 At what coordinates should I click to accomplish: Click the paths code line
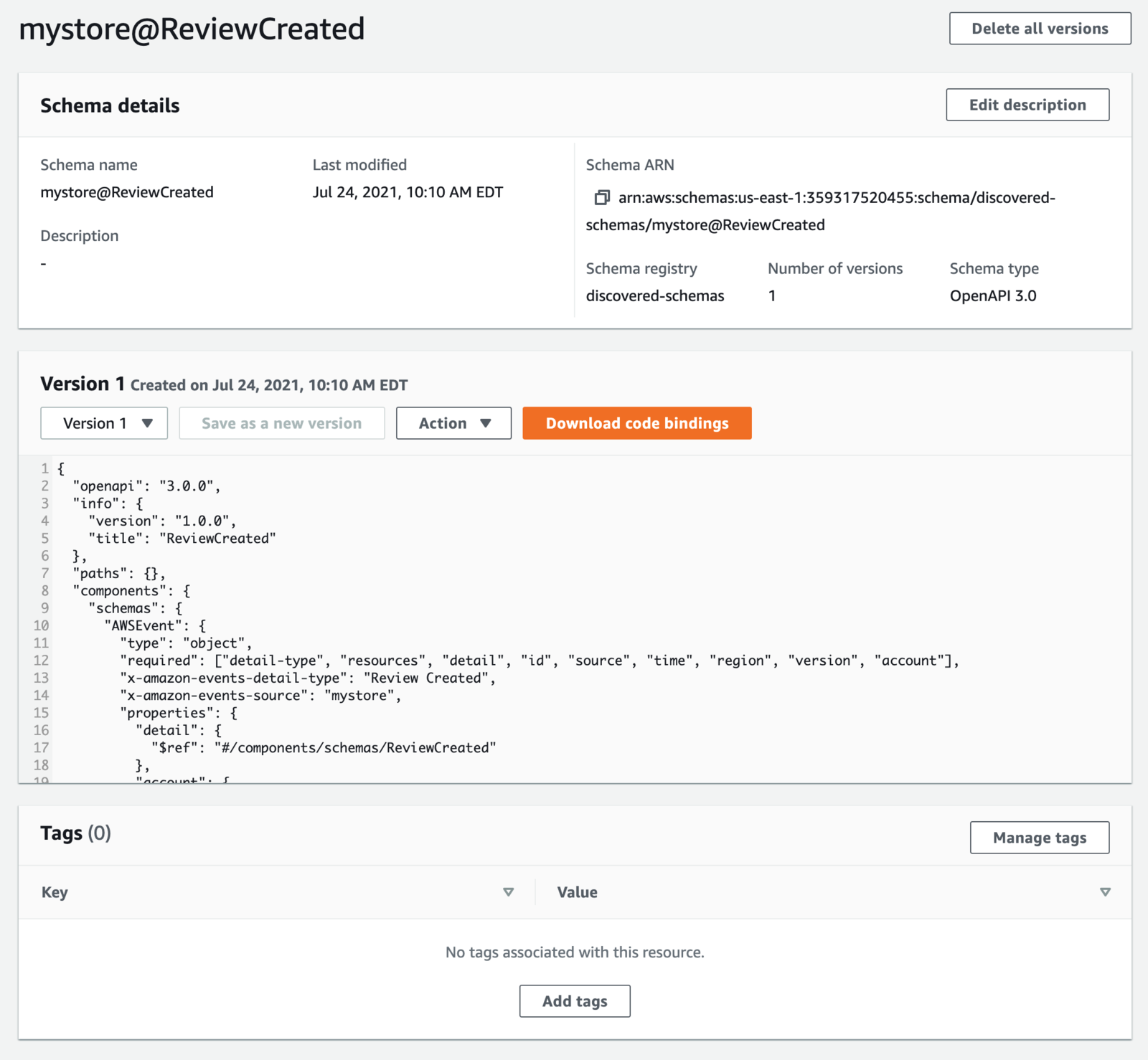pos(119,574)
